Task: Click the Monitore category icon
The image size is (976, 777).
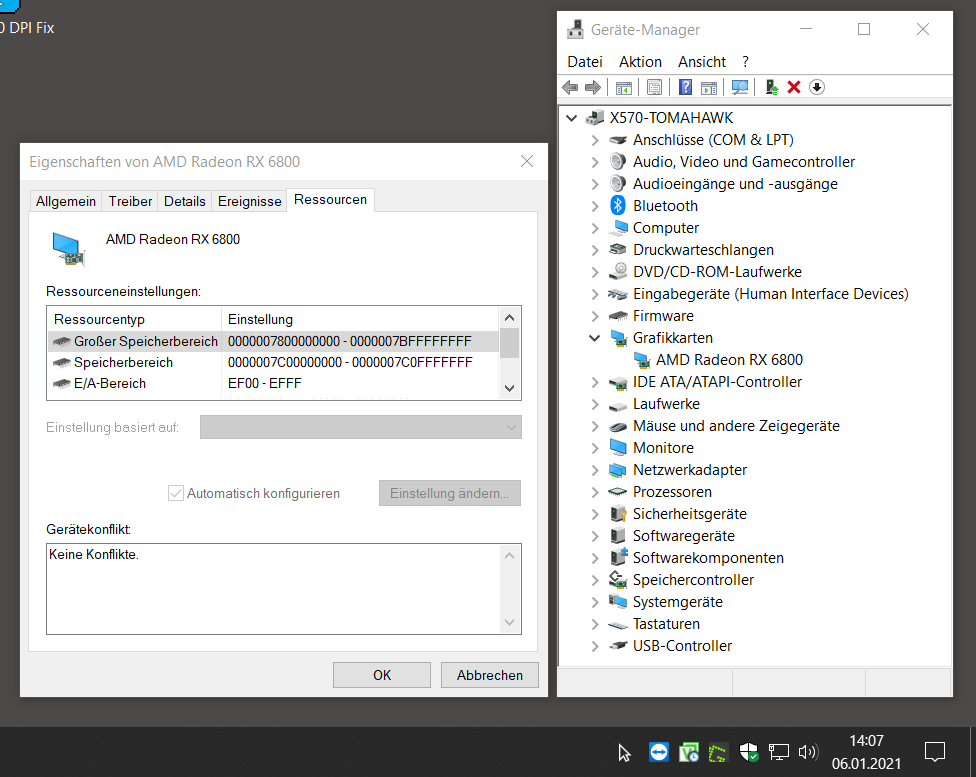Action: coord(618,448)
